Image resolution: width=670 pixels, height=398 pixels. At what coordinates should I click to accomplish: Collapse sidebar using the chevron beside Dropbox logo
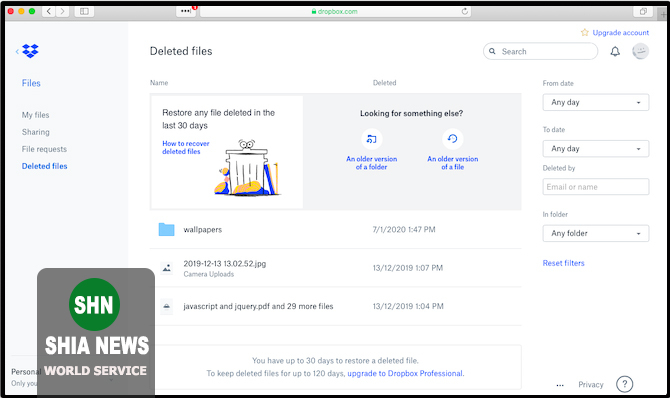coord(17,51)
